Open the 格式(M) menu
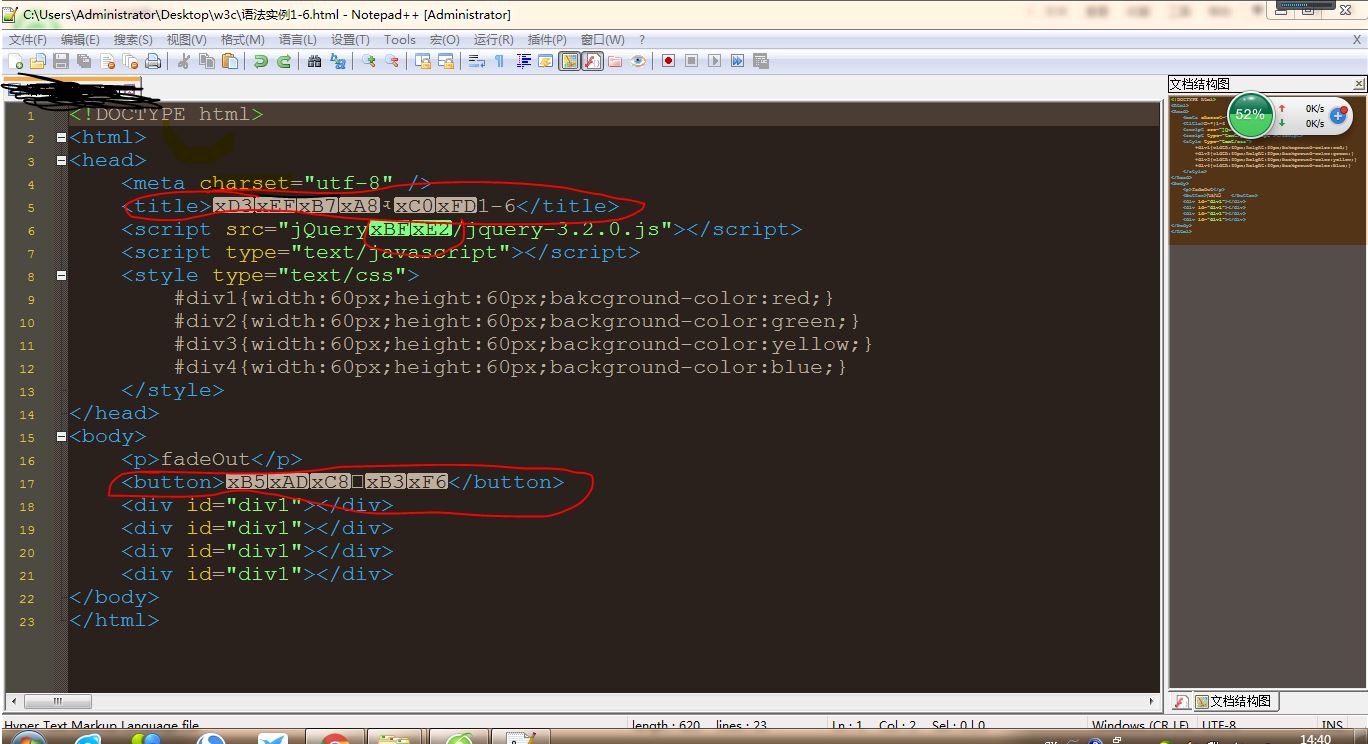This screenshot has height=744, width=1368. coord(242,40)
